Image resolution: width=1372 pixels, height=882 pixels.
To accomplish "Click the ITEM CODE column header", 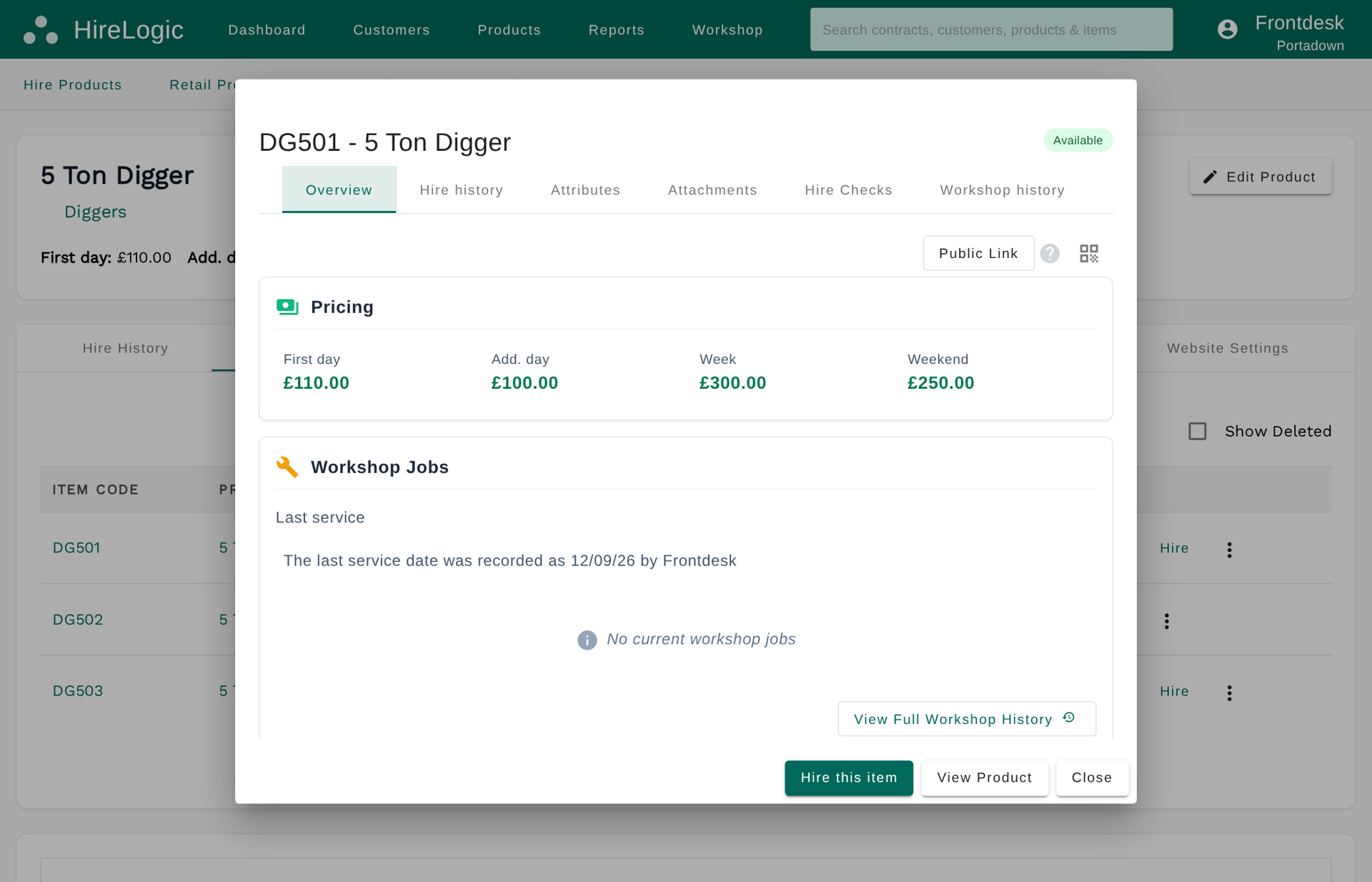I will point(95,490).
